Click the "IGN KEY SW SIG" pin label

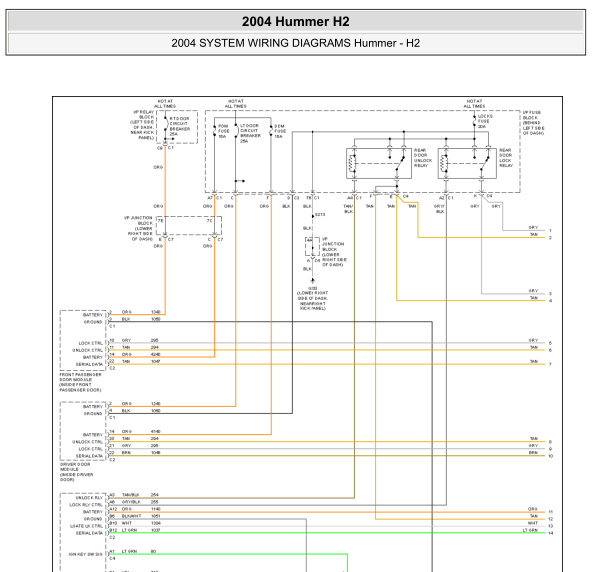click(86, 554)
